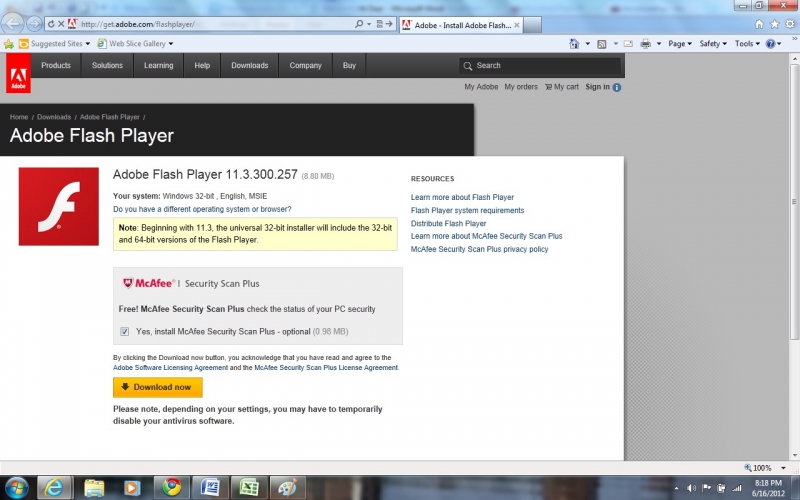800x500 pixels.
Task: Click the Adobe logo in the site header
Action: (17, 73)
